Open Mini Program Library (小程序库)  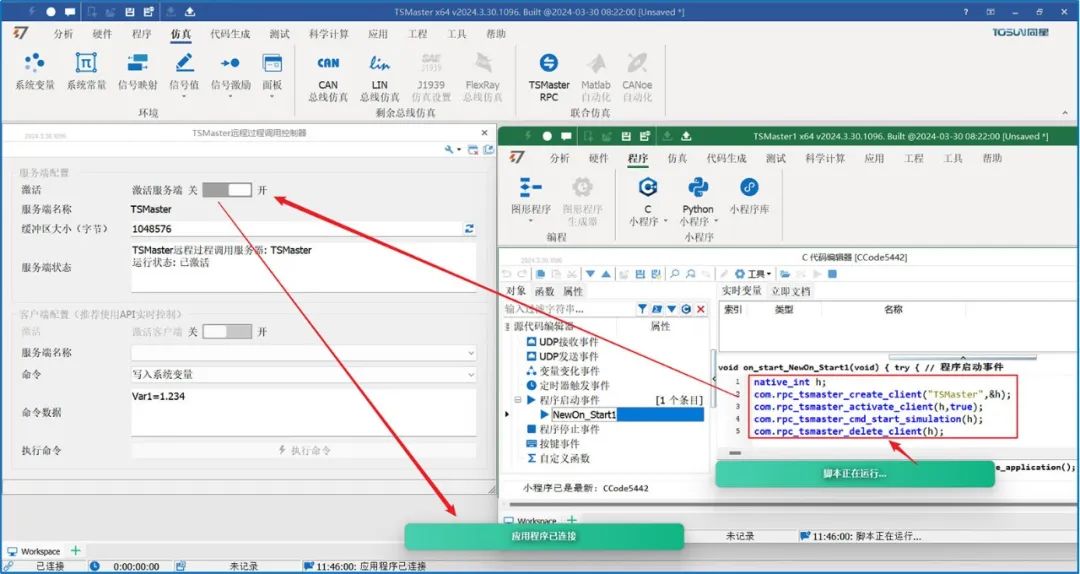[749, 196]
